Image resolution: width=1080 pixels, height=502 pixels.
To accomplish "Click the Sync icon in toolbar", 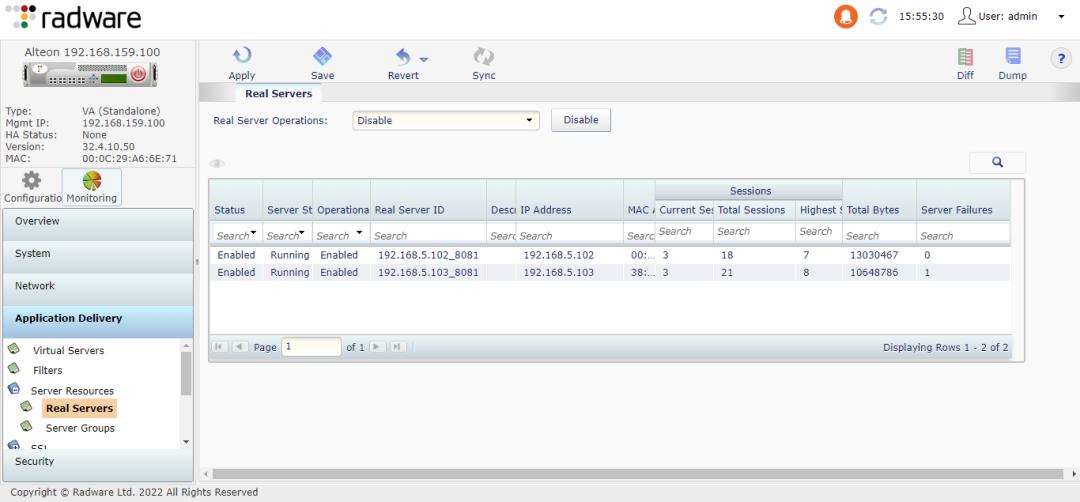I will pyautogui.click(x=484, y=58).
